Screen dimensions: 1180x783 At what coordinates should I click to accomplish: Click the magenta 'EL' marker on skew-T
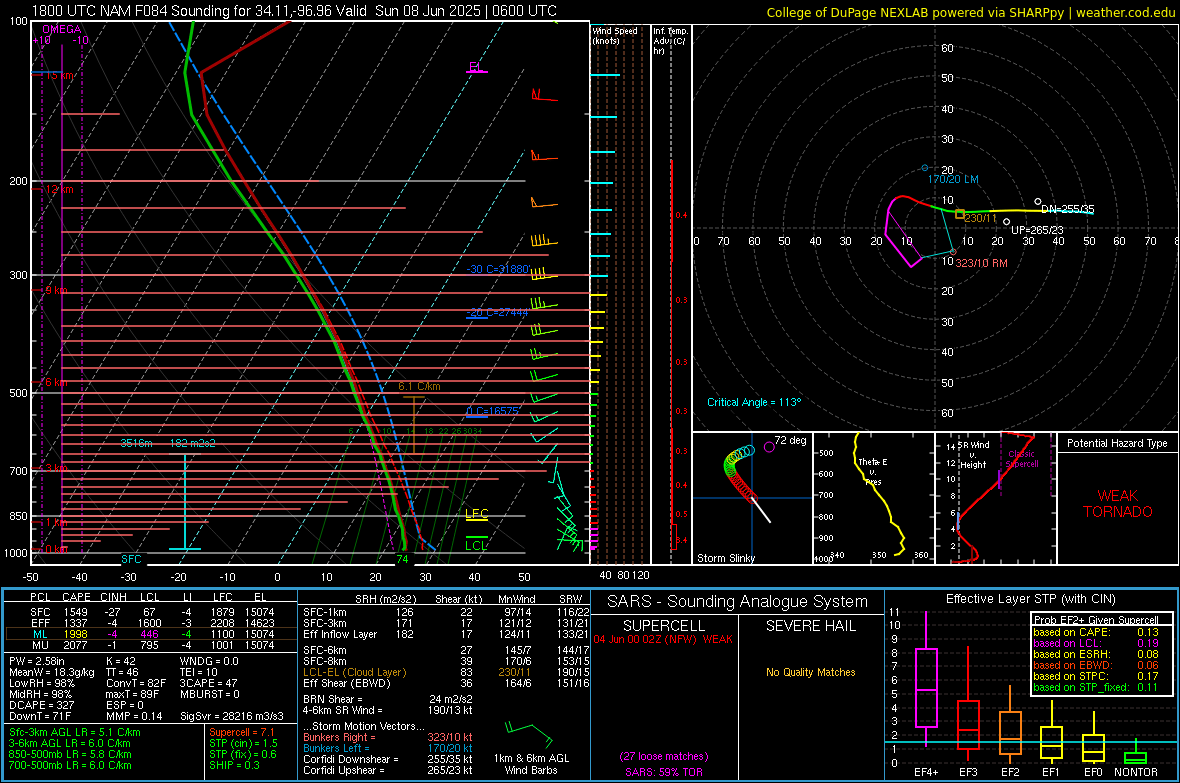point(475,67)
